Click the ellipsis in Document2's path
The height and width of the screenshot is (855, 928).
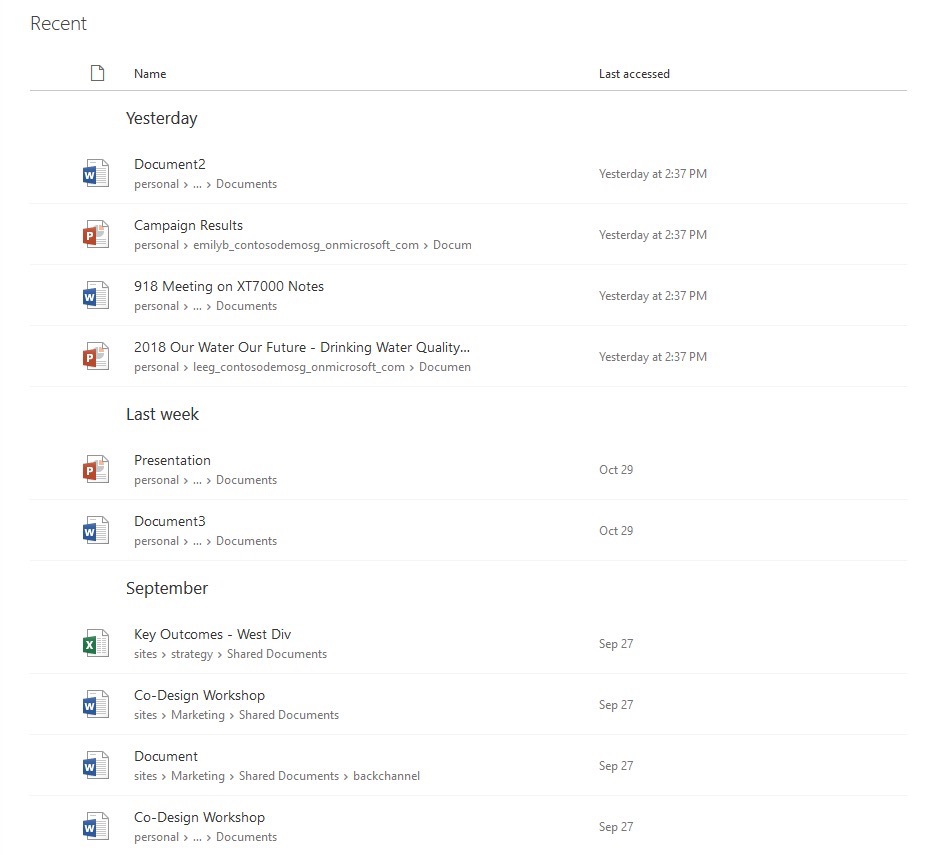[197, 185]
